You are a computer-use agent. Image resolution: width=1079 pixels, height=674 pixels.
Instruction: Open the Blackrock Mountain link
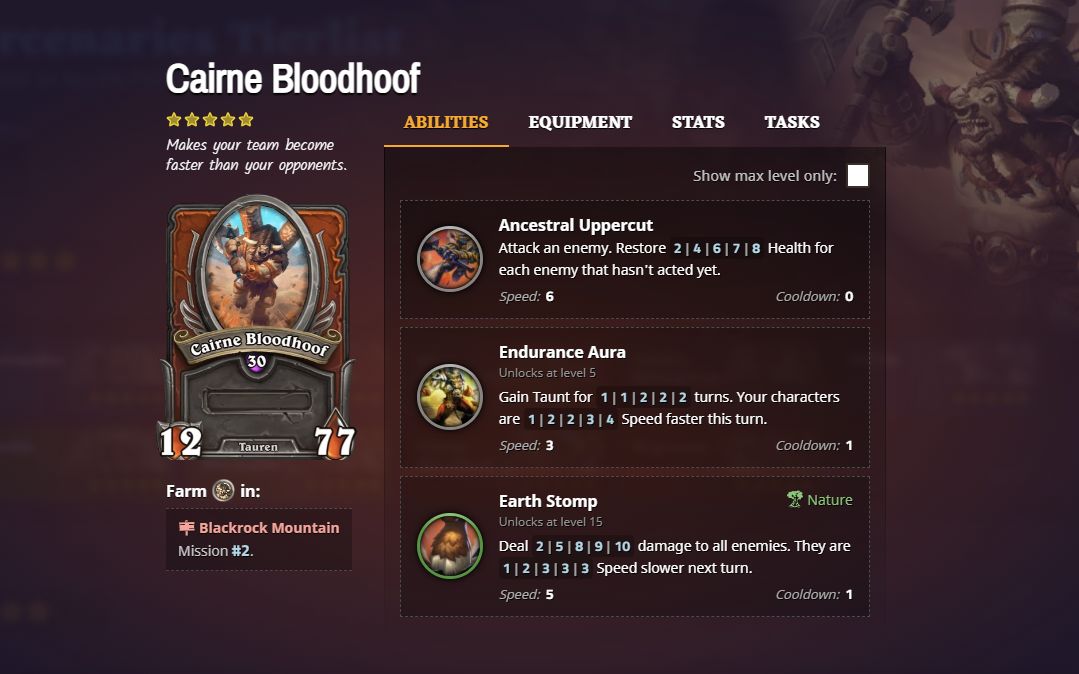point(269,528)
